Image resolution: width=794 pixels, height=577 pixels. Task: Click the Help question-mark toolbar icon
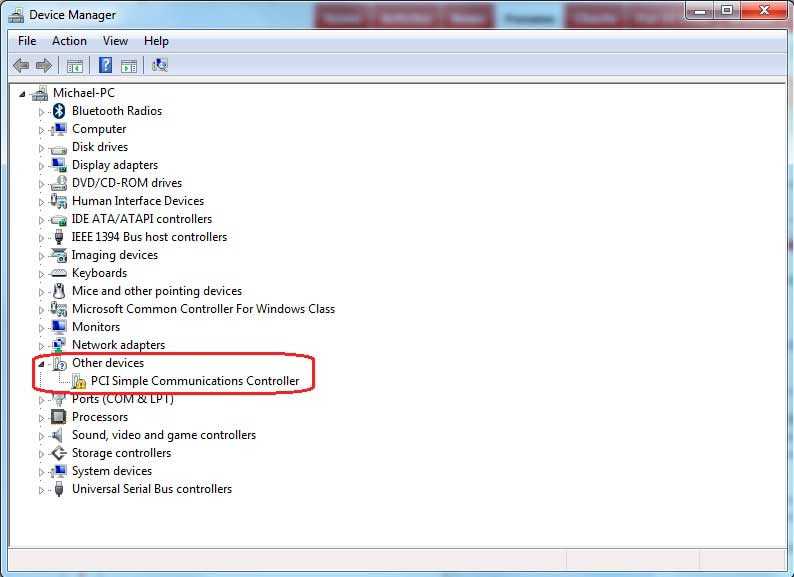pos(105,65)
